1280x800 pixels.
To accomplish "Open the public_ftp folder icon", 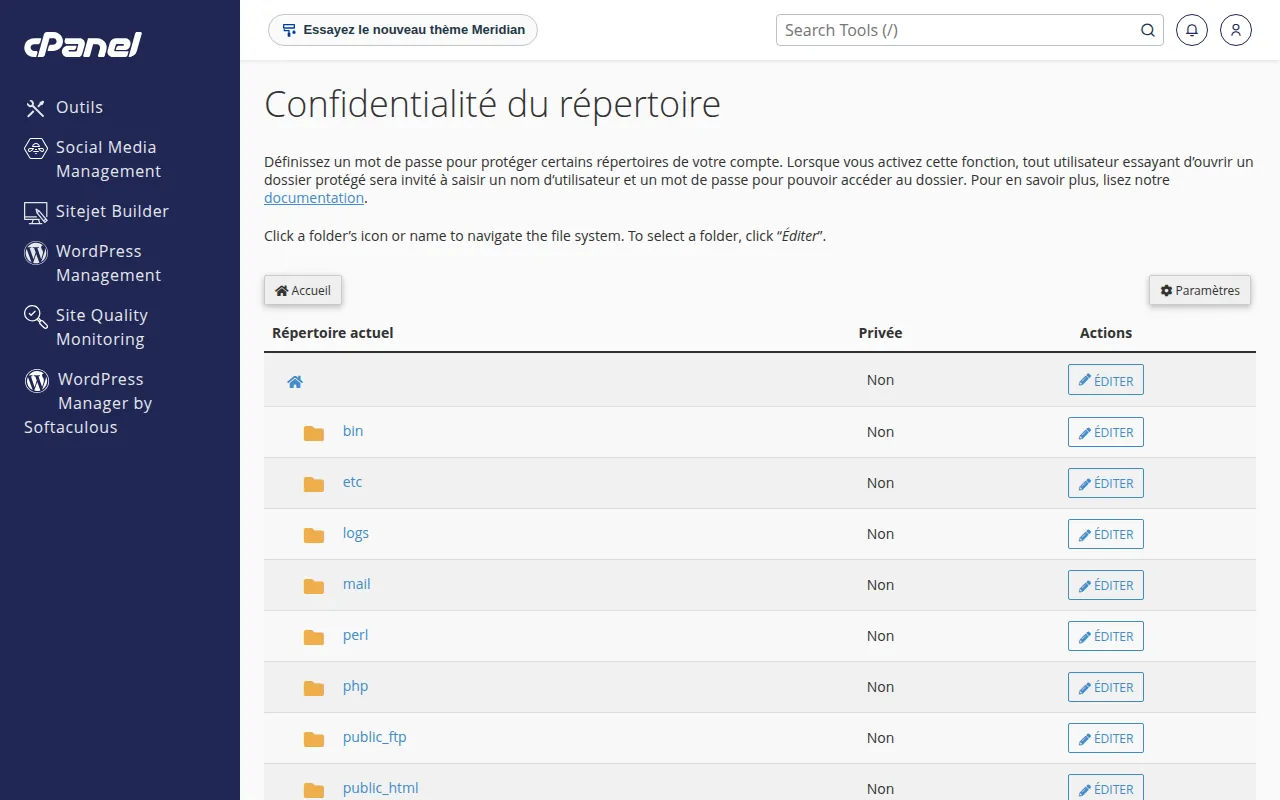I will [314, 739].
